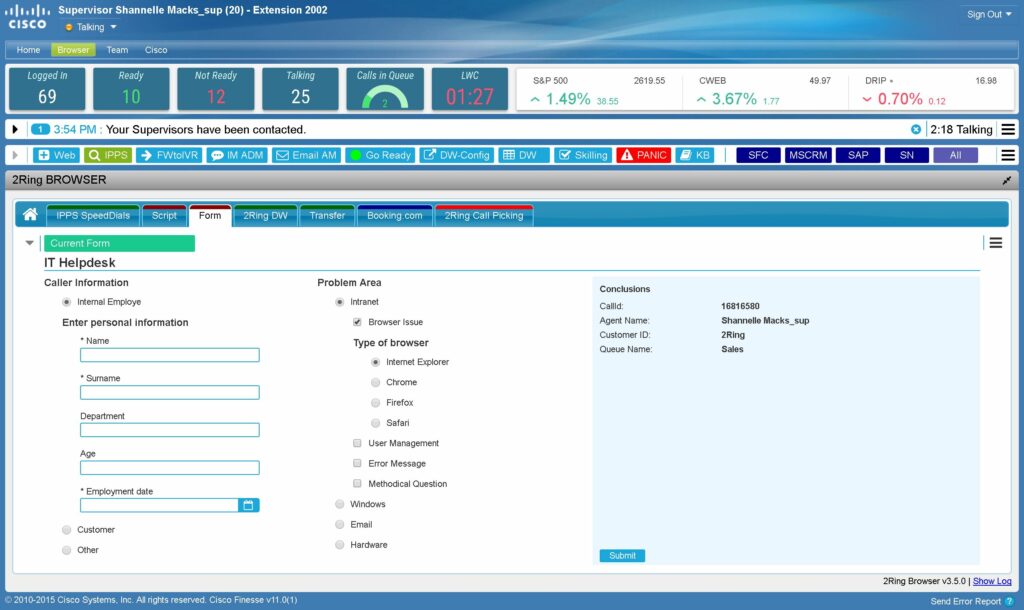Viewport: 1024px width, 610px height.
Task: Open DW-Config from the toolbar
Action: 456,155
